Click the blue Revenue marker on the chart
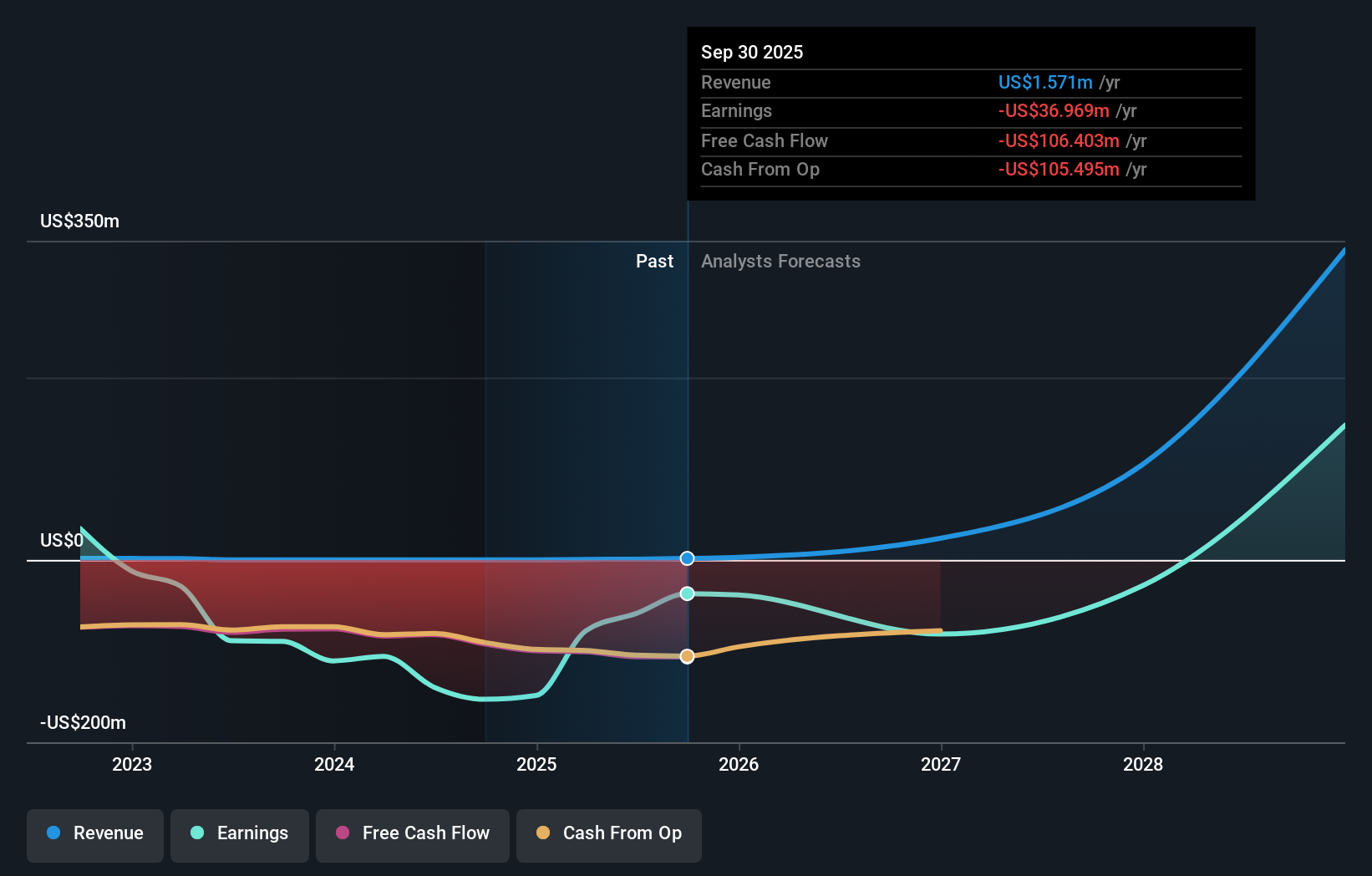Image resolution: width=1372 pixels, height=876 pixels. click(687, 558)
